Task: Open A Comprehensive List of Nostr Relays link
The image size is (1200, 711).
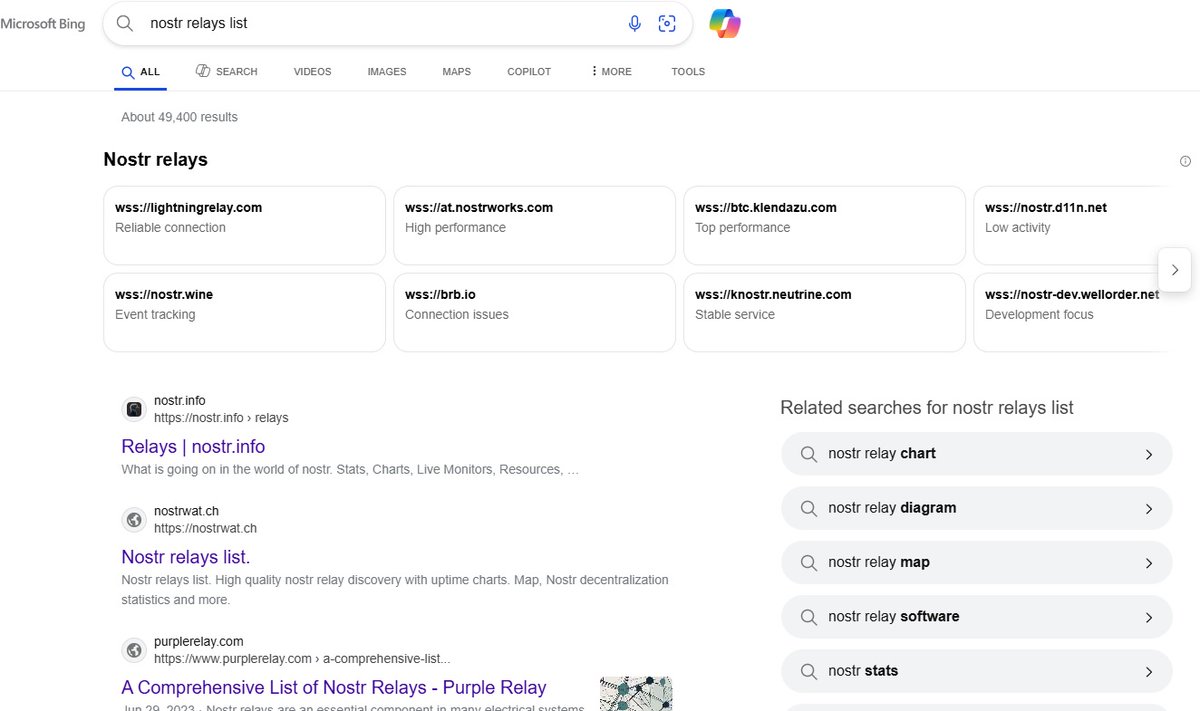Action: [x=334, y=687]
